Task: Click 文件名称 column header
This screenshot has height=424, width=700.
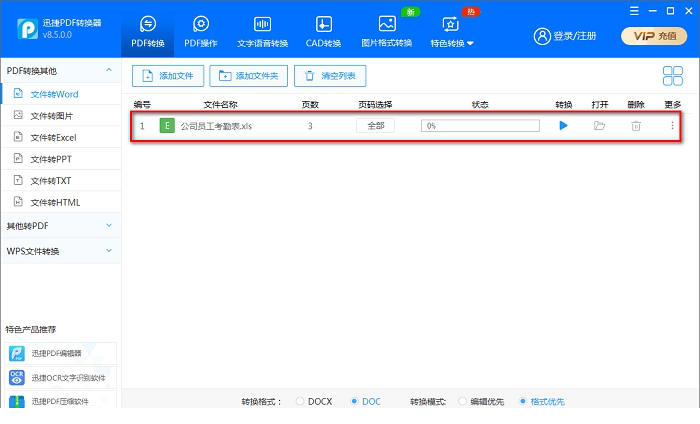Action: pyautogui.click(x=221, y=104)
